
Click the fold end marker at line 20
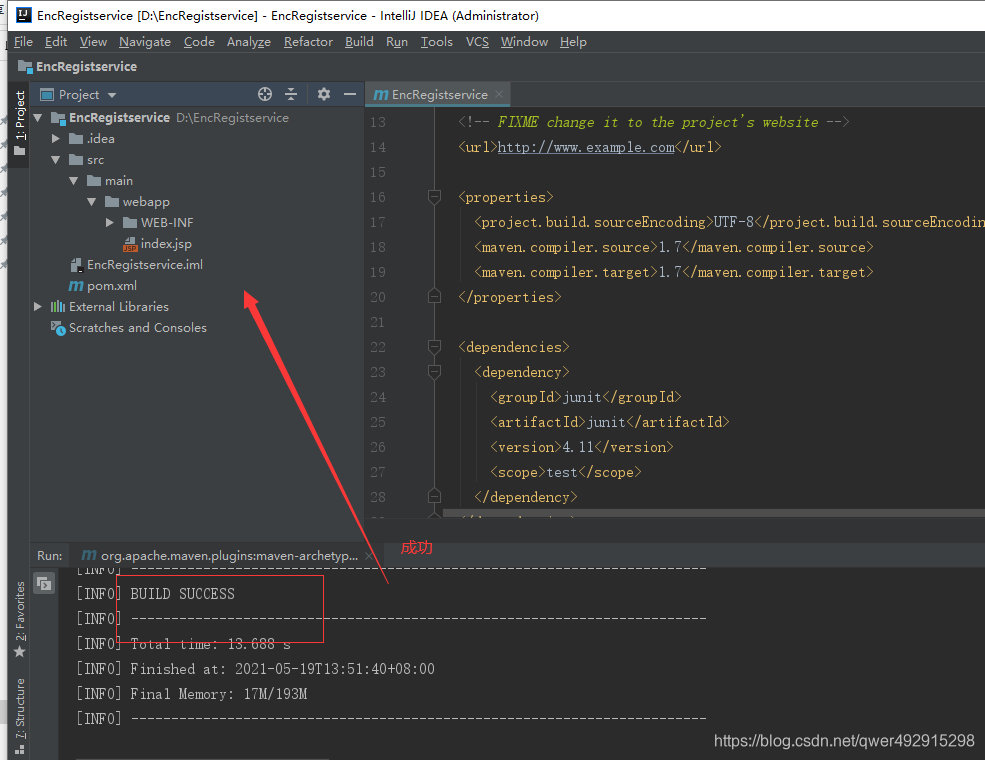click(x=434, y=296)
